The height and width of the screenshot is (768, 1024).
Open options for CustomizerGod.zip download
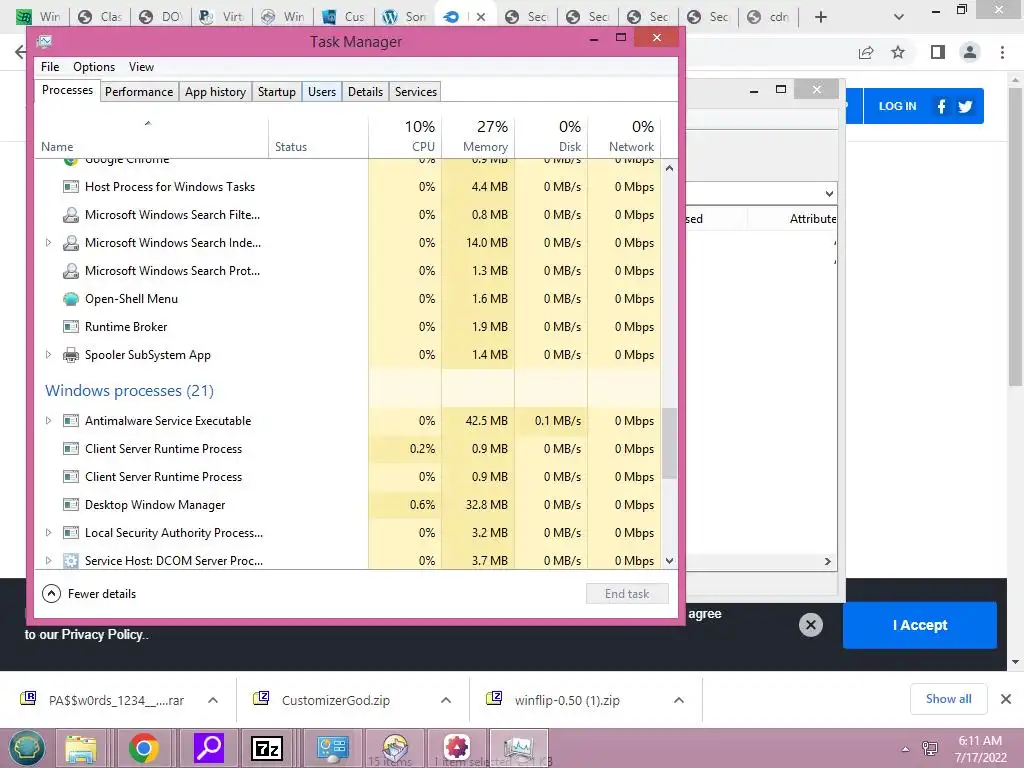(x=445, y=700)
